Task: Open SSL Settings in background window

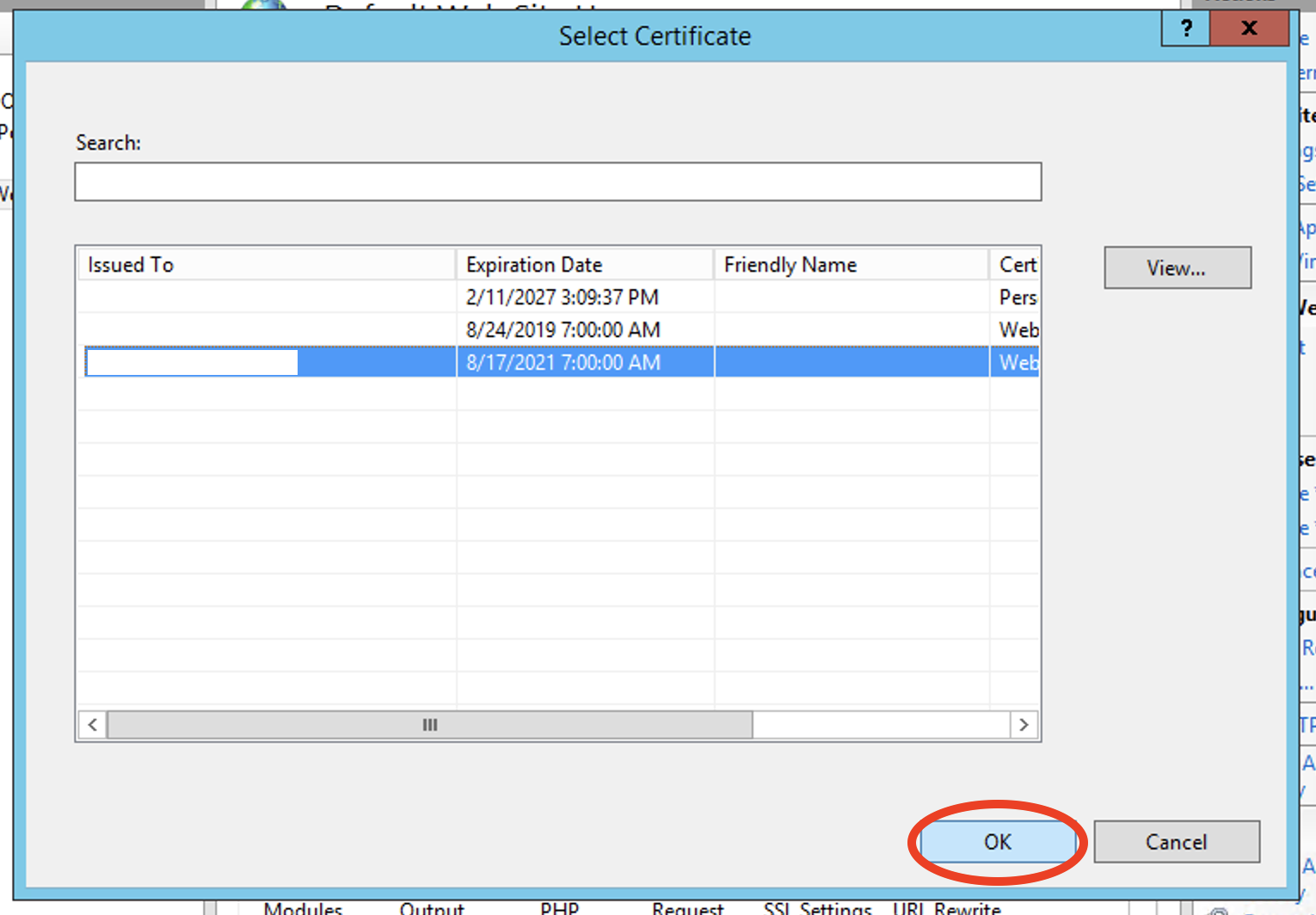Action: [x=817, y=908]
